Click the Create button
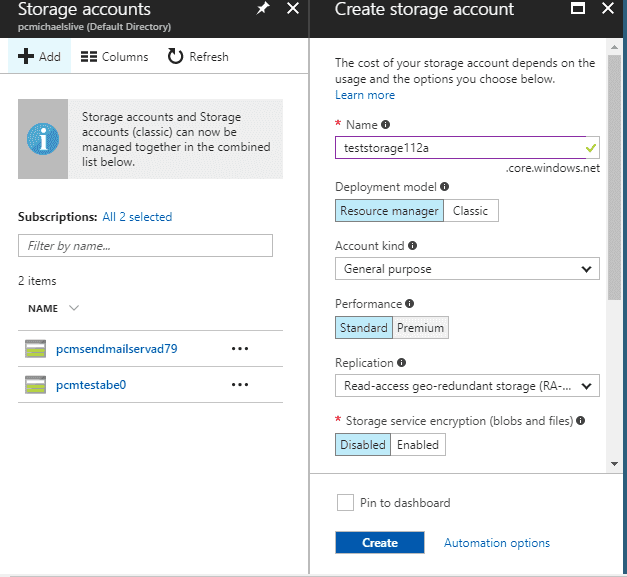 pyautogui.click(x=380, y=543)
